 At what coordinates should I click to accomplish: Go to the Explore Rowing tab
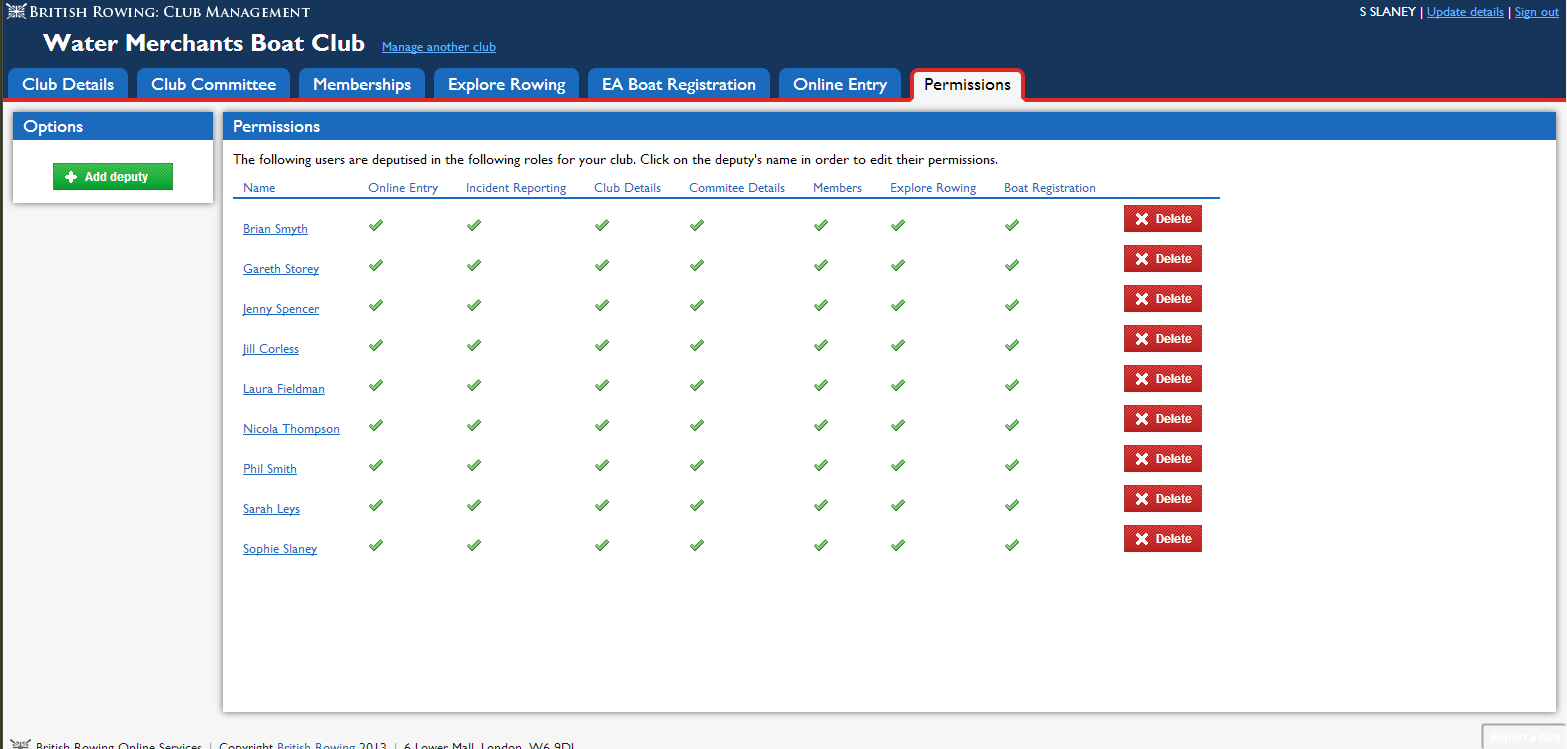pos(506,84)
